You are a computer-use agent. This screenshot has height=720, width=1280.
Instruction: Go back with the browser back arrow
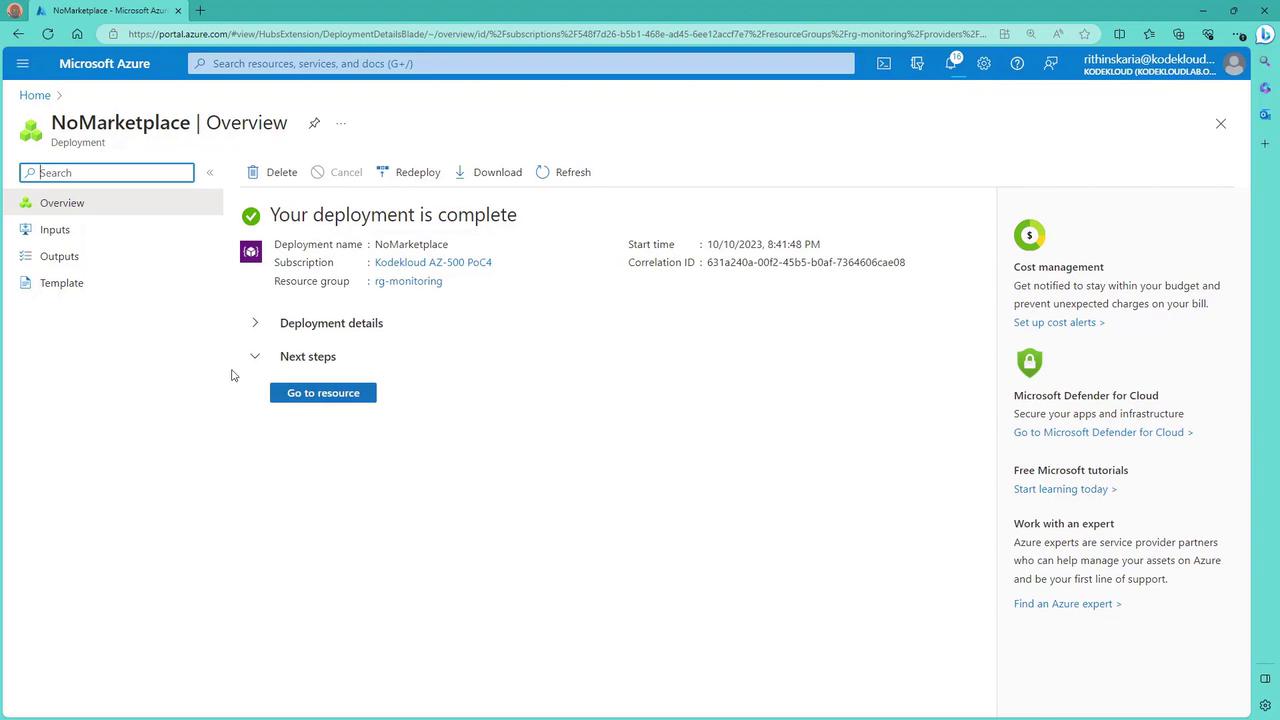point(19,34)
